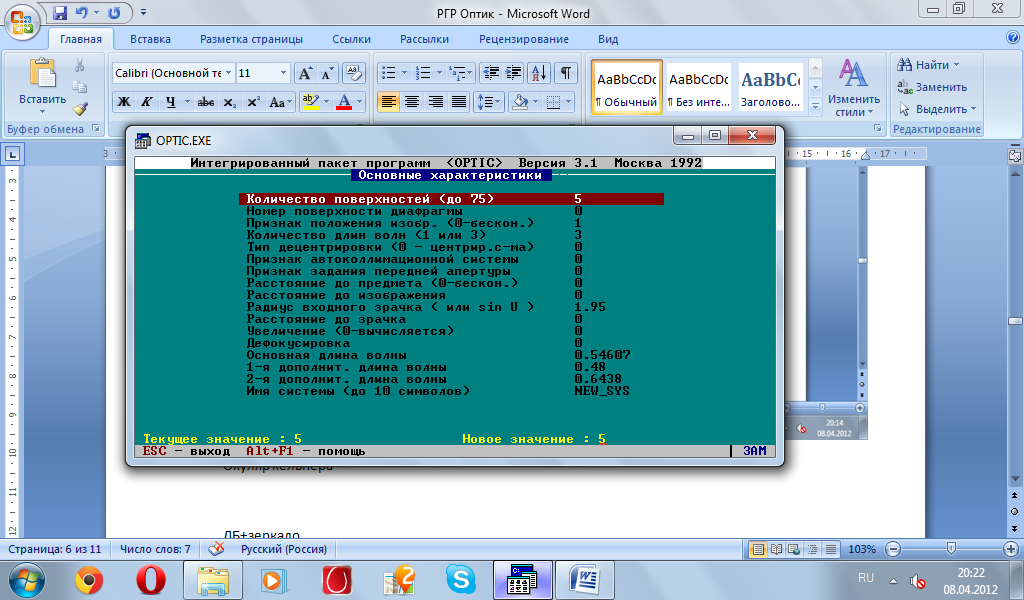The width and height of the screenshot is (1024, 600).
Task: Redo action in quick access toolbar
Action: point(114,12)
